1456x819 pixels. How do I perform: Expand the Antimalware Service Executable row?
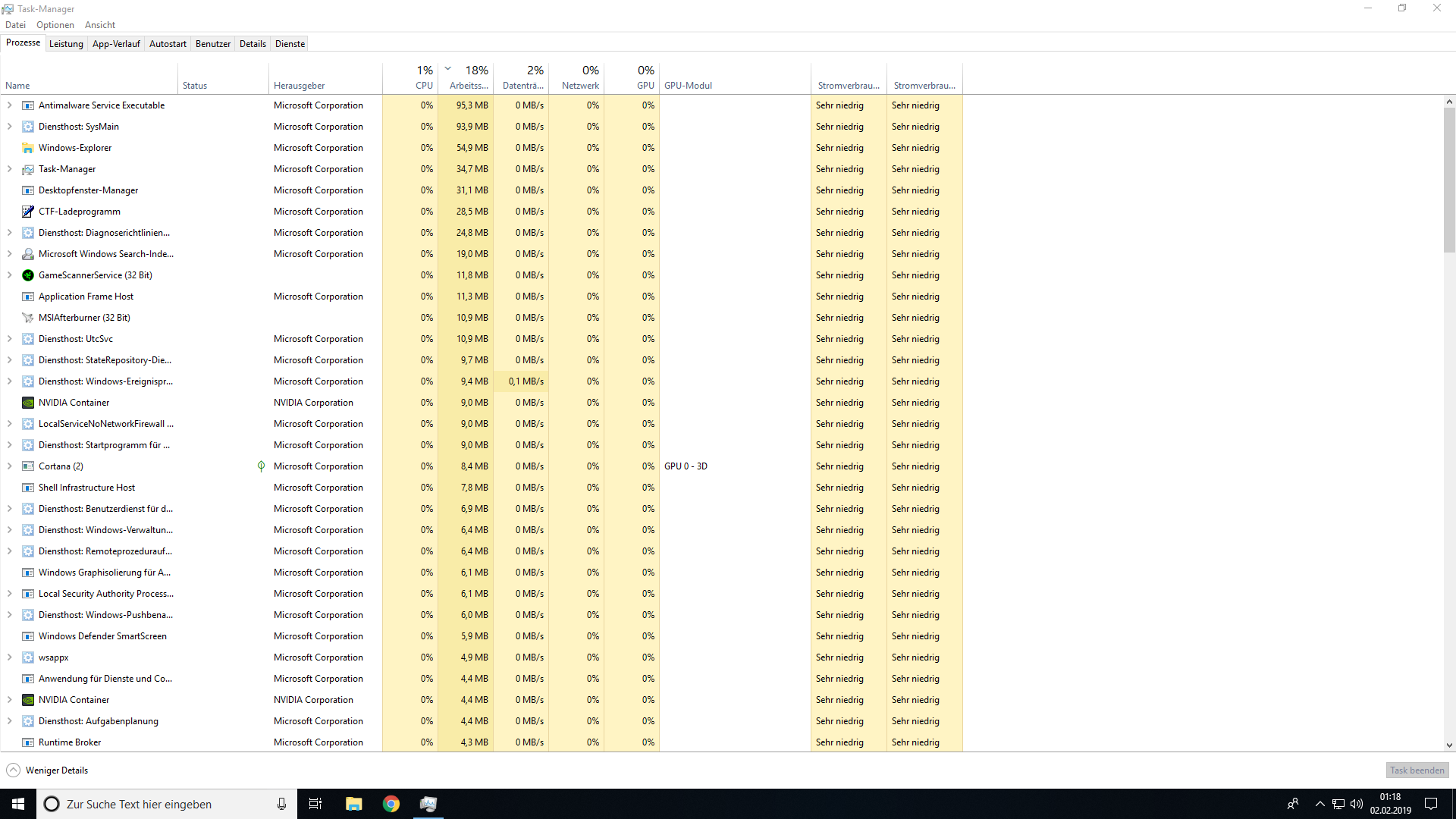(10, 105)
